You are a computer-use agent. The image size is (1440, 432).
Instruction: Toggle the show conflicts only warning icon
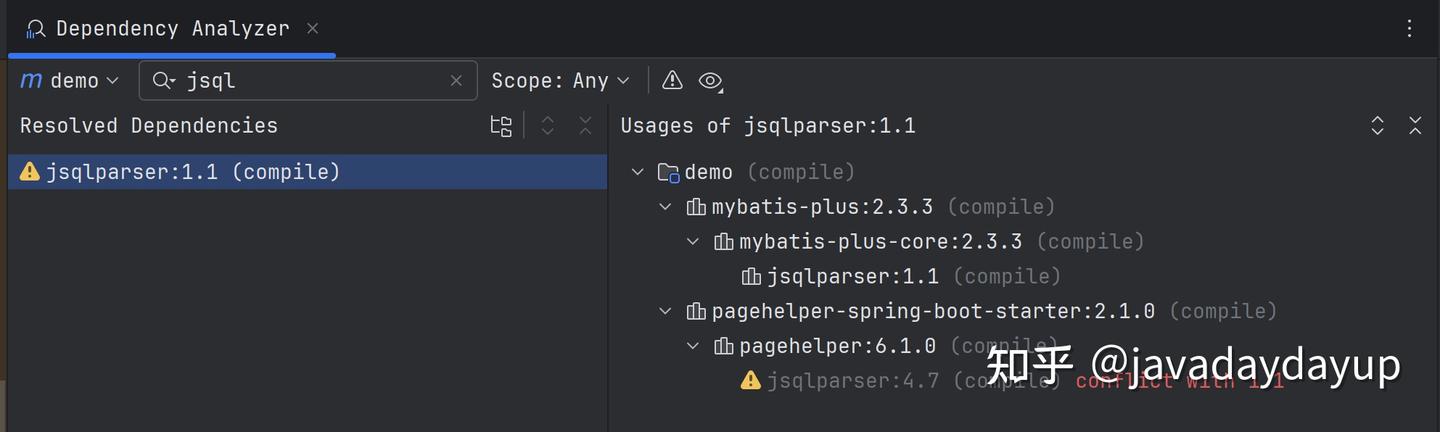672,80
